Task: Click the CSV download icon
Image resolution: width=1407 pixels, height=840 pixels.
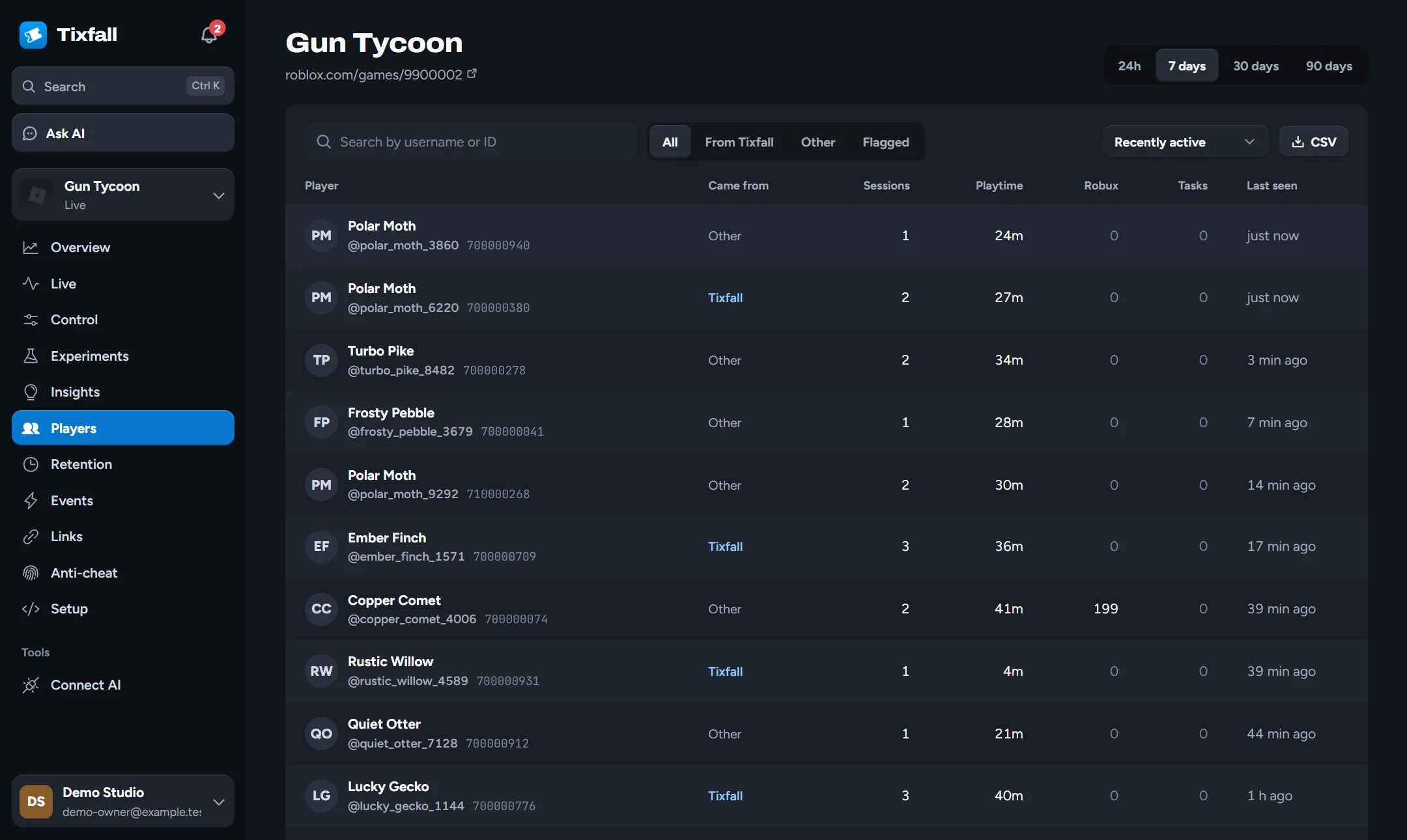Action: 1298,142
